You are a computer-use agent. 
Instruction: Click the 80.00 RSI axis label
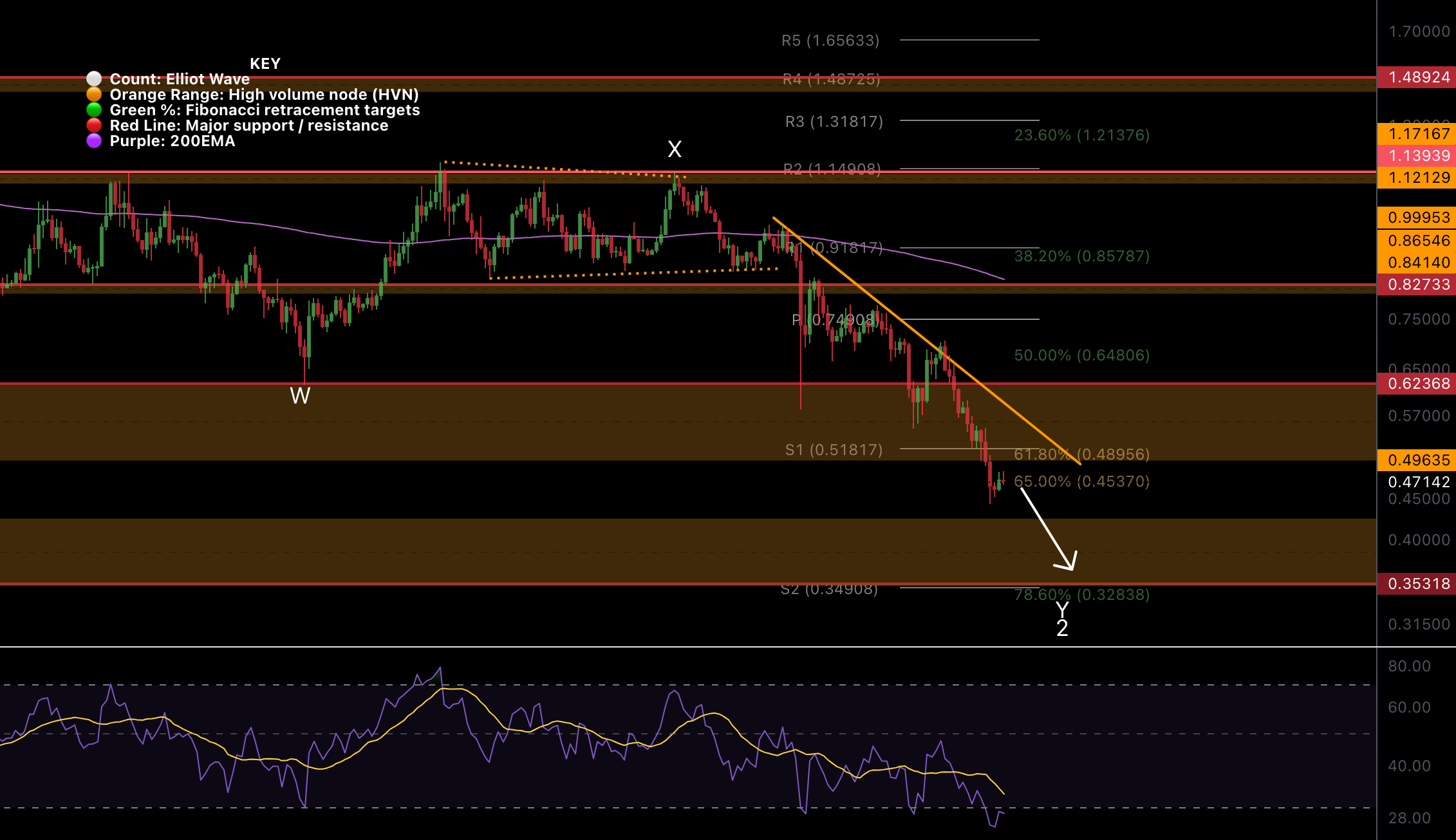pyautogui.click(x=1409, y=666)
